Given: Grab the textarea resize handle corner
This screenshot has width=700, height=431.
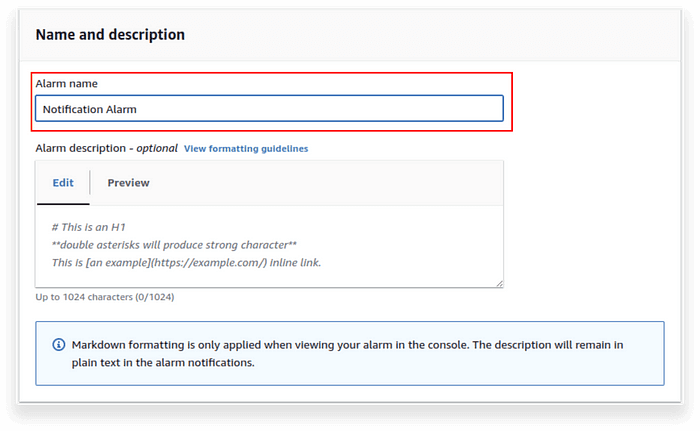Looking at the screenshot, I should pos(500,284).
